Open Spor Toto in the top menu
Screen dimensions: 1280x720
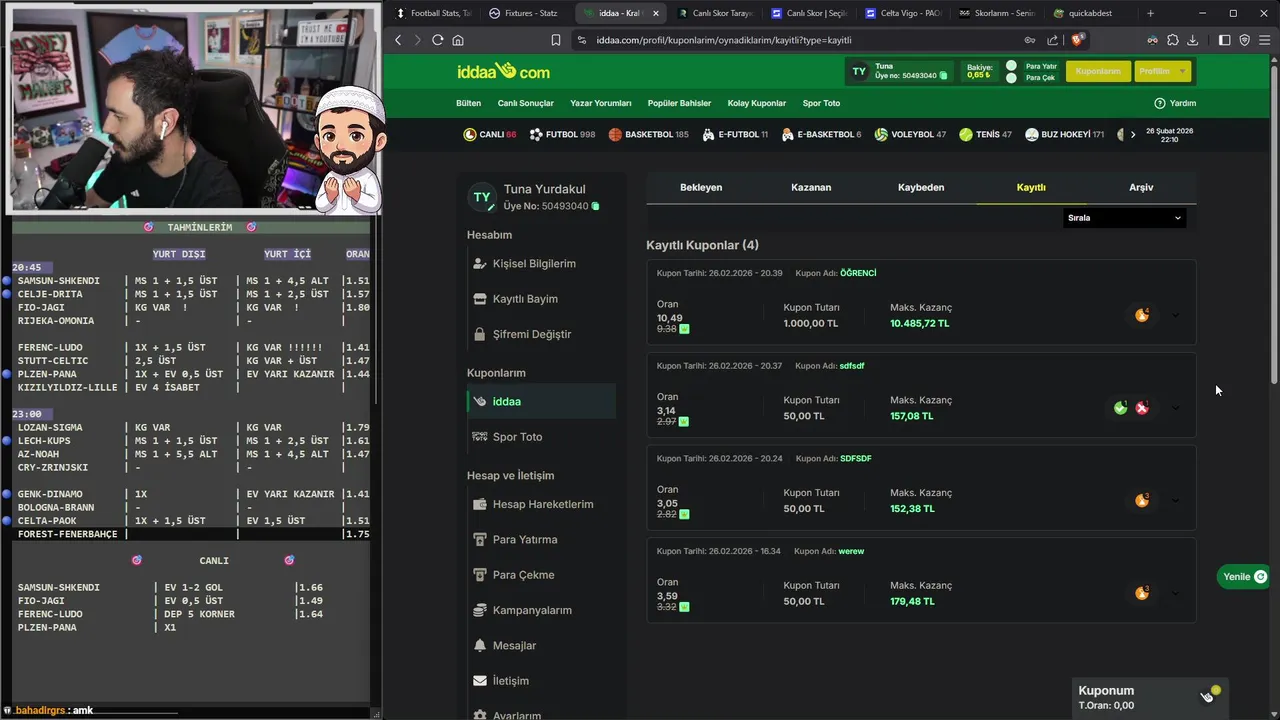click(x=821, y=103)
